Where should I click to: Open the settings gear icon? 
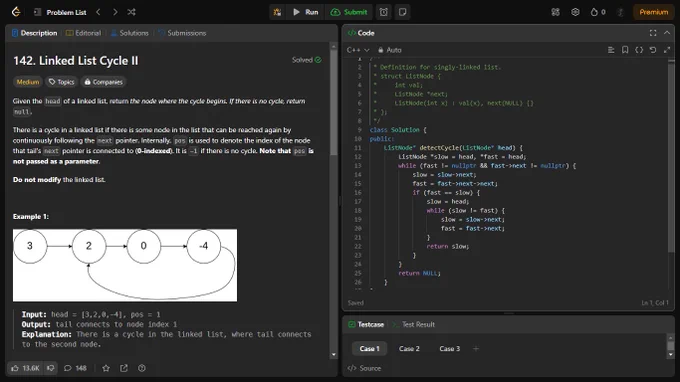tap(575, 12)
